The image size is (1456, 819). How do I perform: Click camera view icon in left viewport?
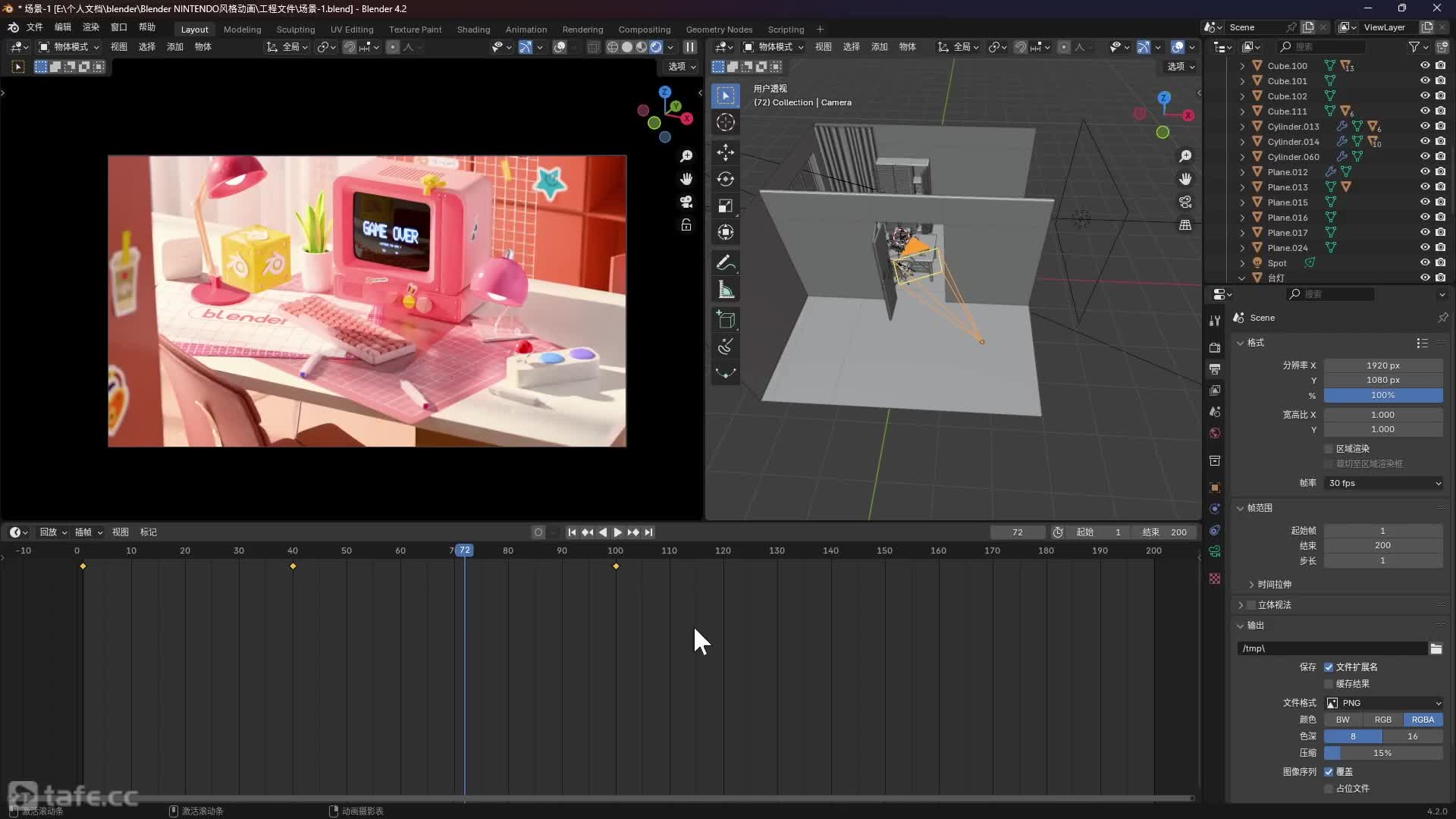(x=686, y=202)
